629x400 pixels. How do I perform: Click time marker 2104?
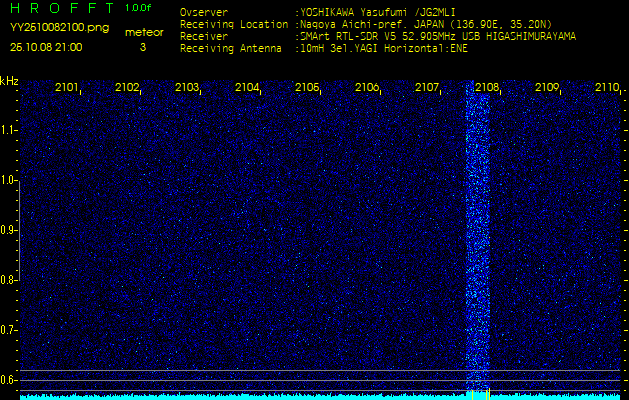pyautogui.click(x=246, y=87)
